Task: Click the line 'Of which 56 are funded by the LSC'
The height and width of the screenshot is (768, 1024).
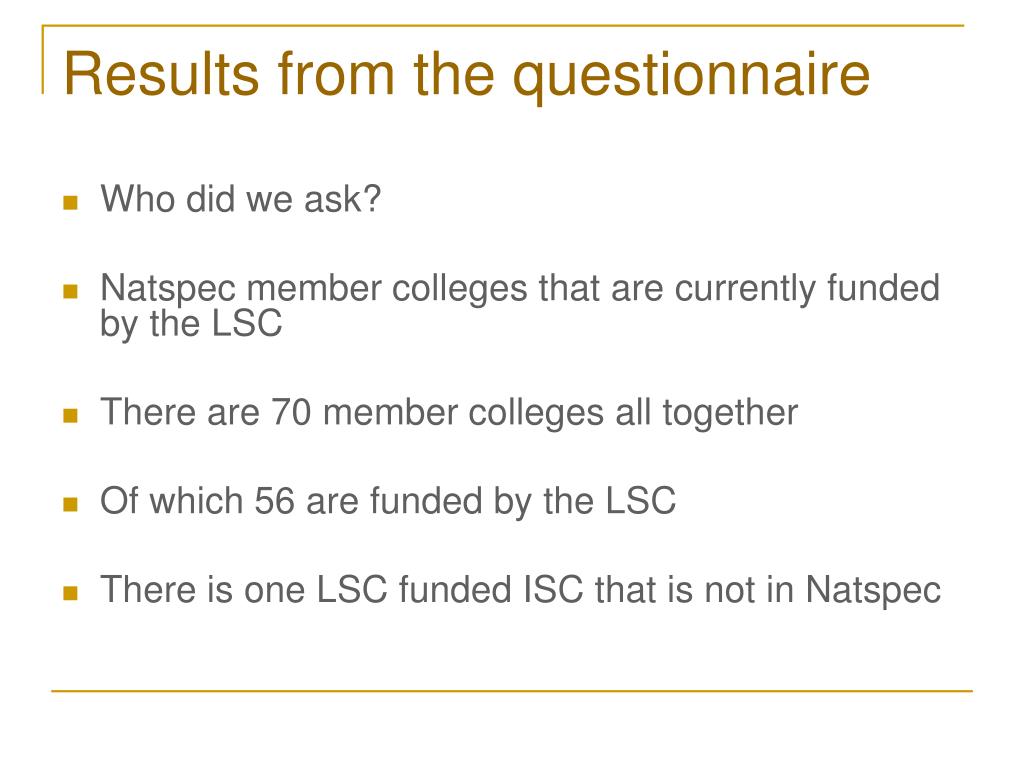Action: pyautogui.click(x=388, y=502)
